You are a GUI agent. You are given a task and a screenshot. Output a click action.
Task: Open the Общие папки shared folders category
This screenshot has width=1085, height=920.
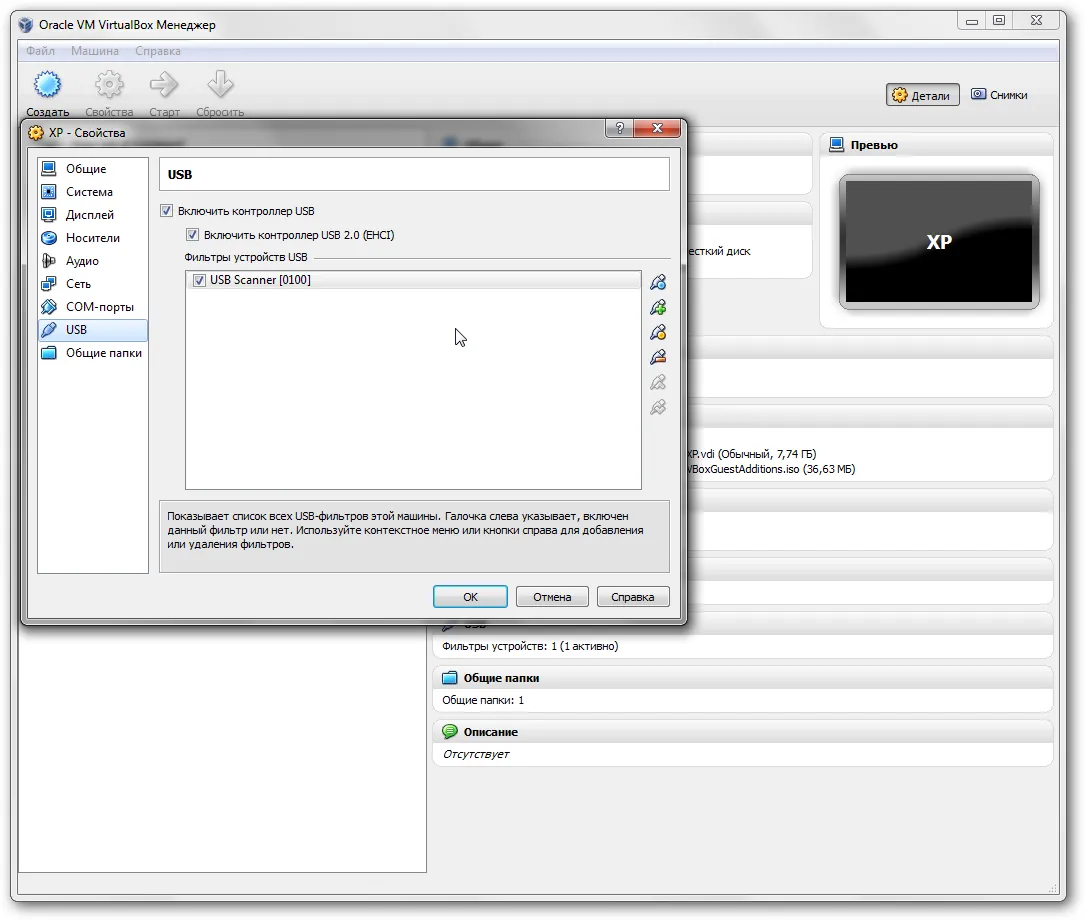103,353
